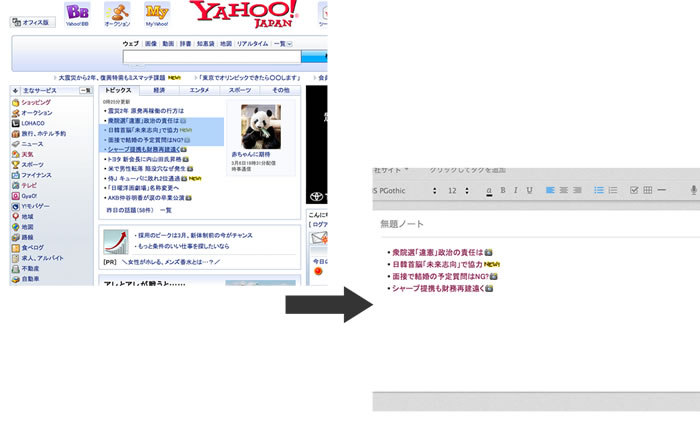This screenshot has width=700, height=421.
Task: Expand the 一覧 search category dropdown
Action: pos(282,44)
